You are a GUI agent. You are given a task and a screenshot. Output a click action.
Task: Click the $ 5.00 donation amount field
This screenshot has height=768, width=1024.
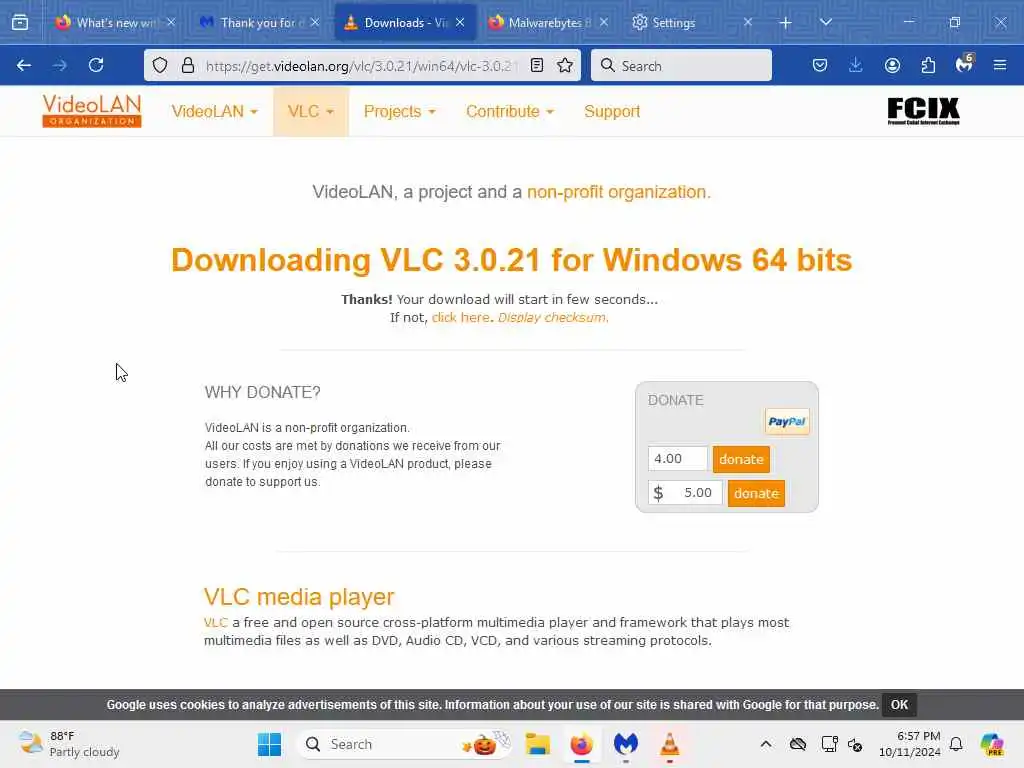point(686,493)
